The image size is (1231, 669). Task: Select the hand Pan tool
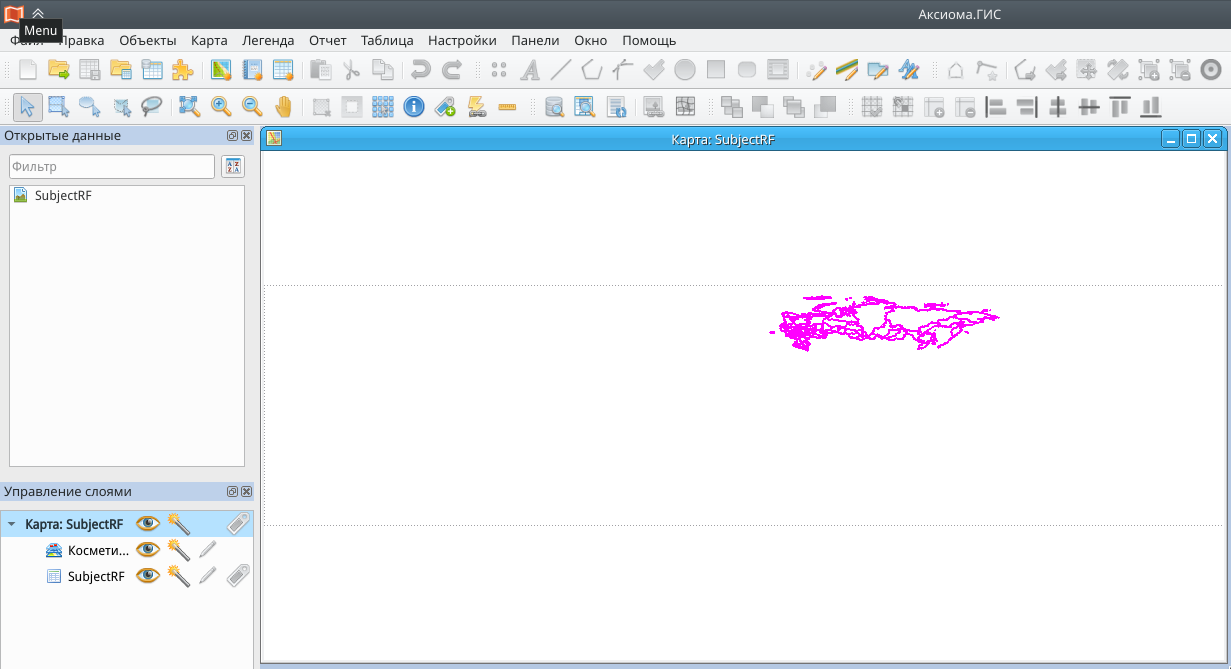point(284,106)
